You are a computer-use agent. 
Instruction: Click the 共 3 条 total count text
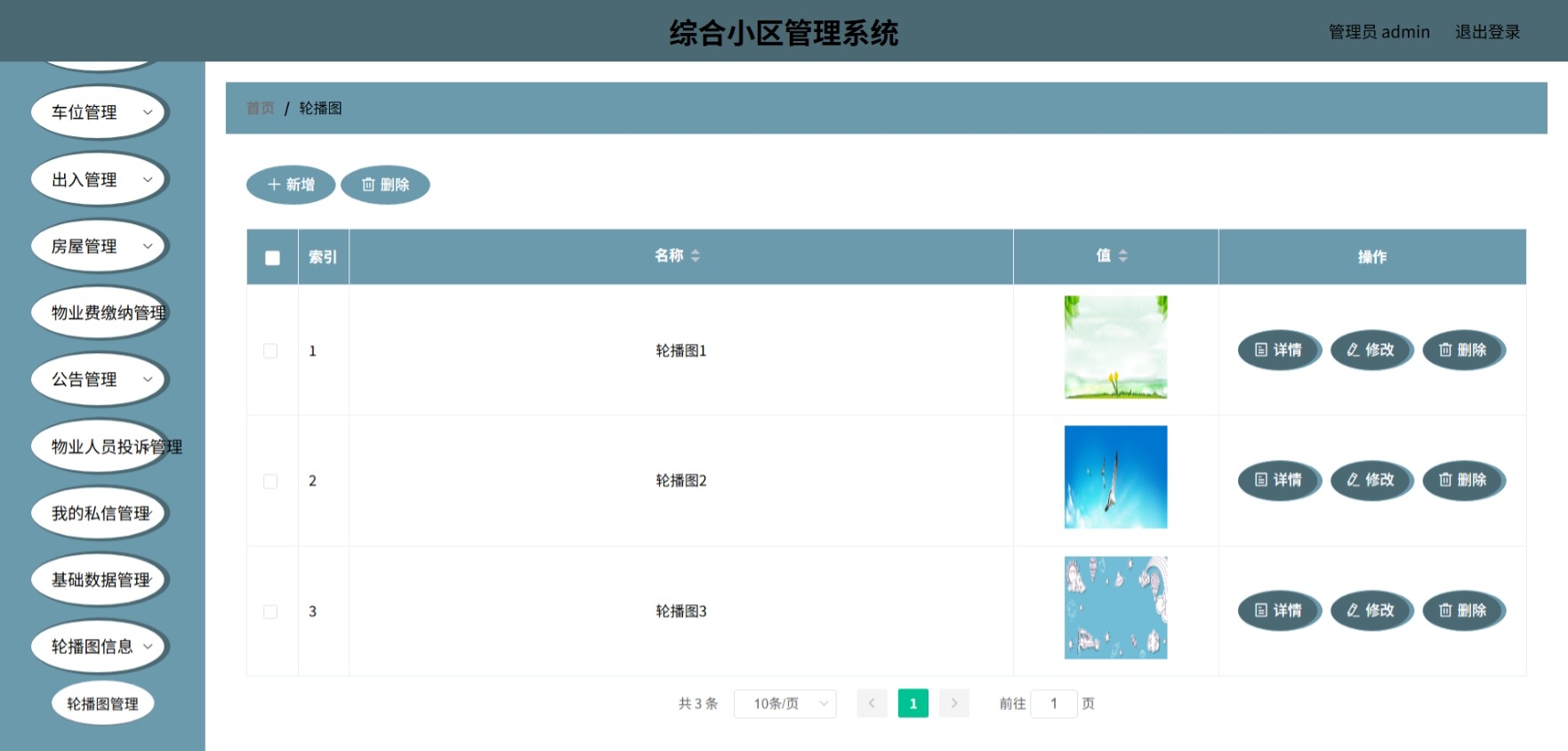[698, 704]
